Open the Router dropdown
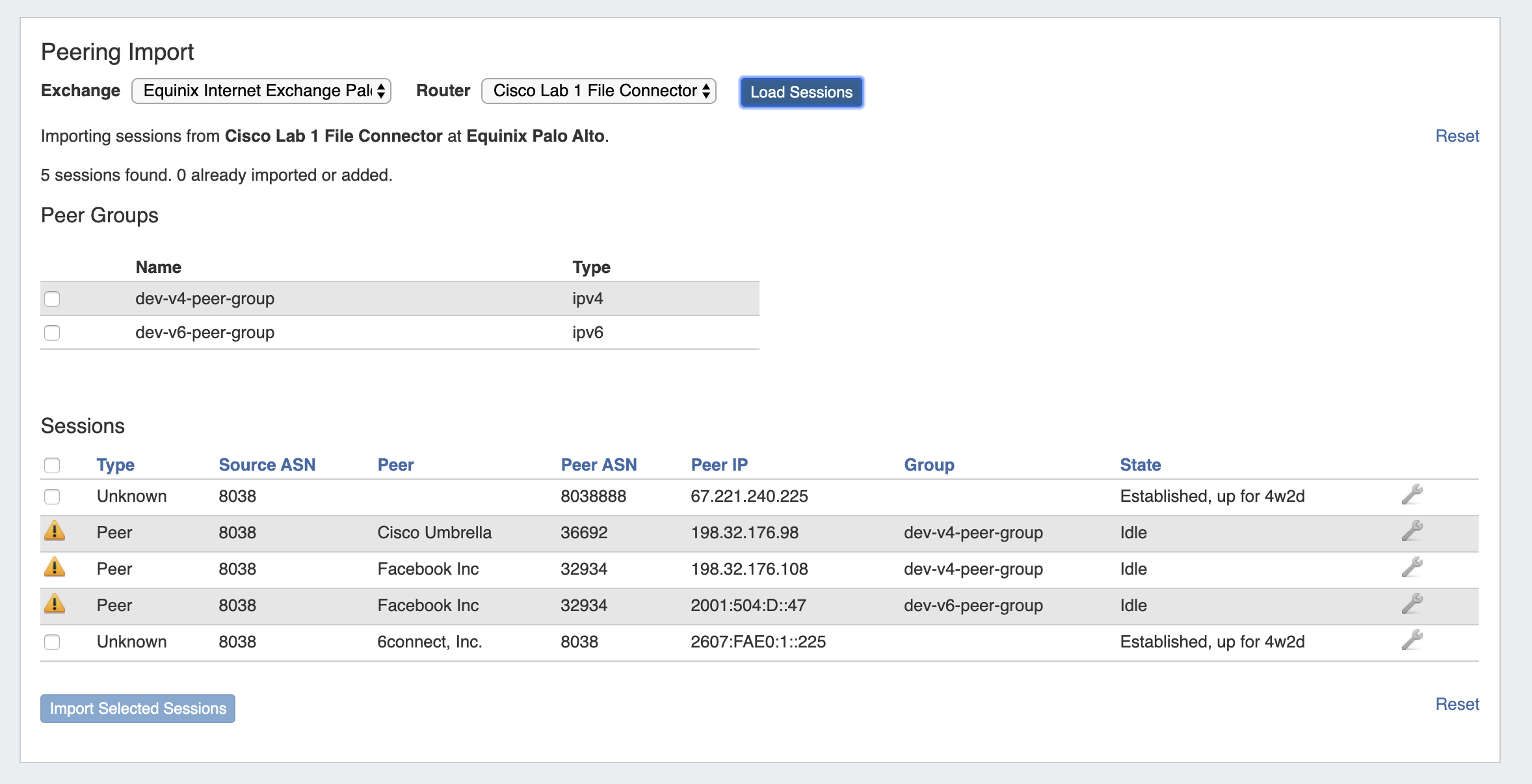1532x784 pixels. 598,91
